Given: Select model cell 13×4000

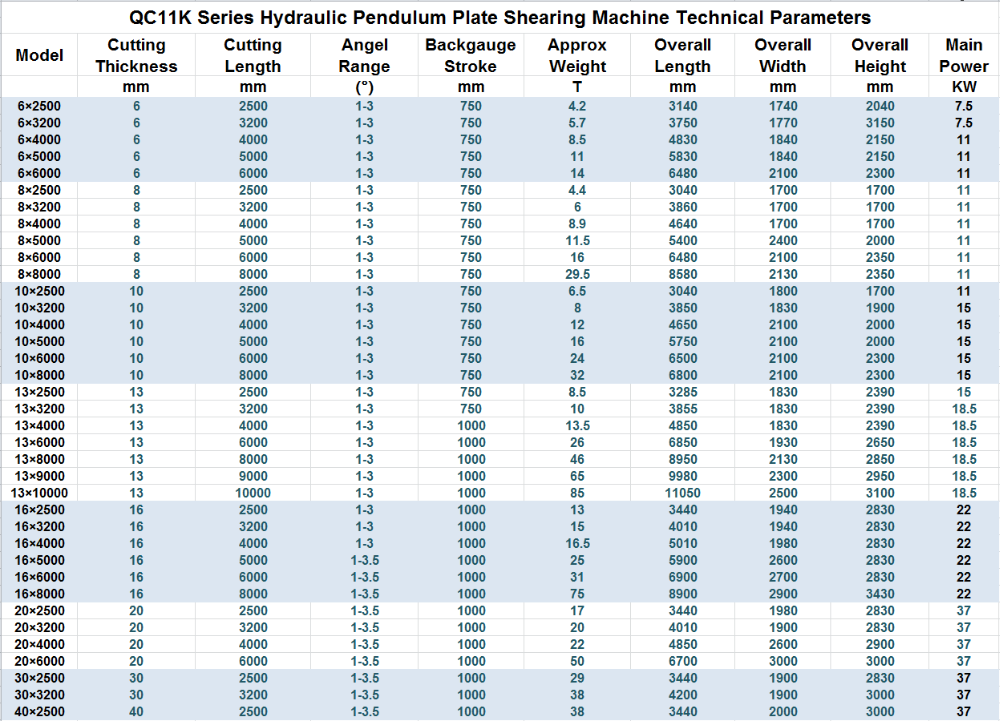Looking at the screenshot, I should (39, 426).
